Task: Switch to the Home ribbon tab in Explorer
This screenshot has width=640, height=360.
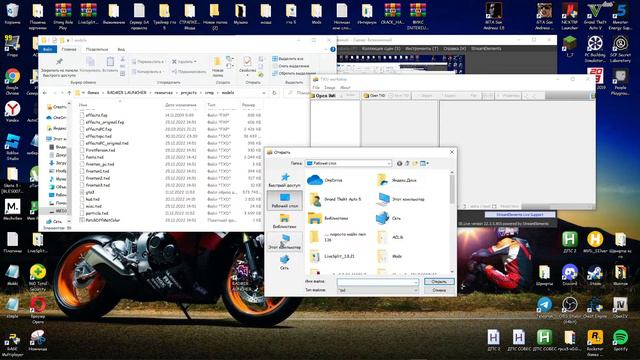Action: pos(69,49)
